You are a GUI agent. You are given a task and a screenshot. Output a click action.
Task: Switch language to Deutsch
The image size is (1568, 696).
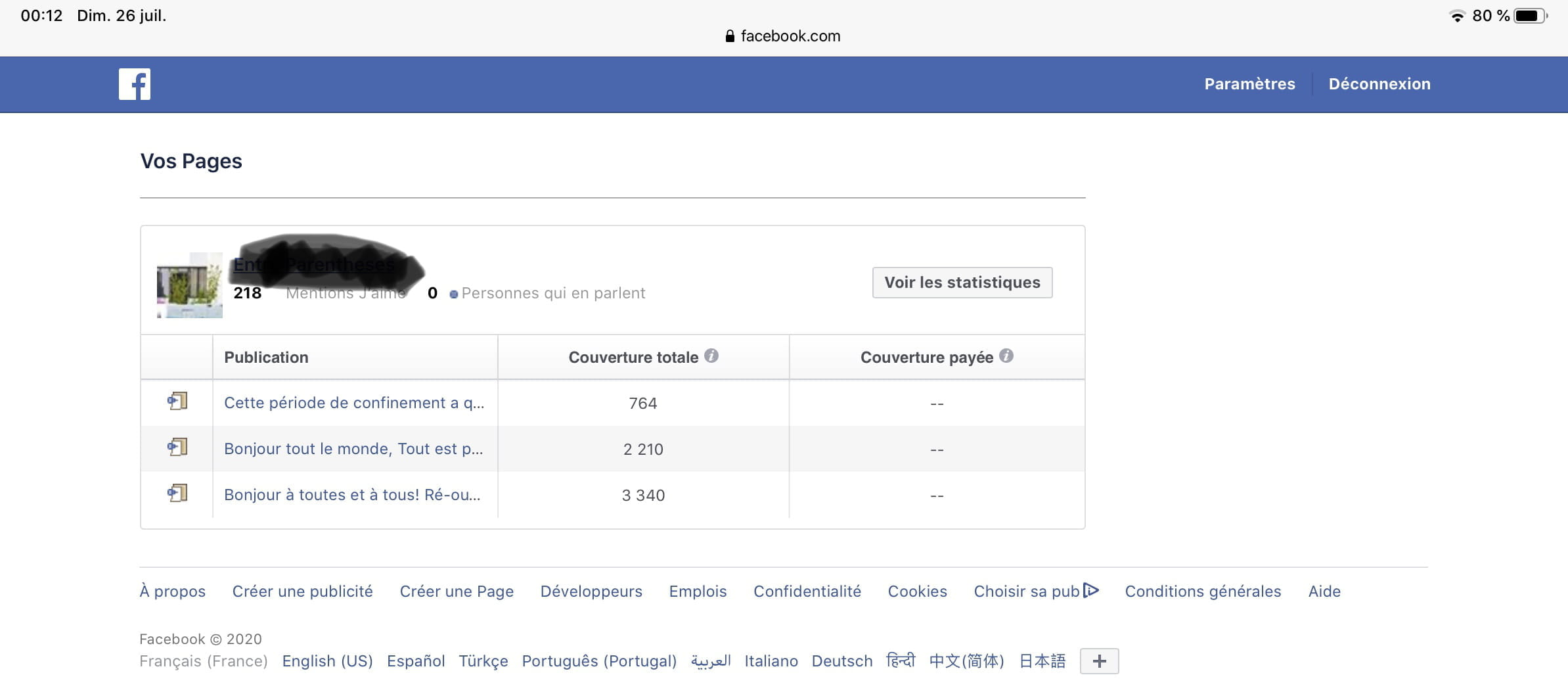pos(842,661)
